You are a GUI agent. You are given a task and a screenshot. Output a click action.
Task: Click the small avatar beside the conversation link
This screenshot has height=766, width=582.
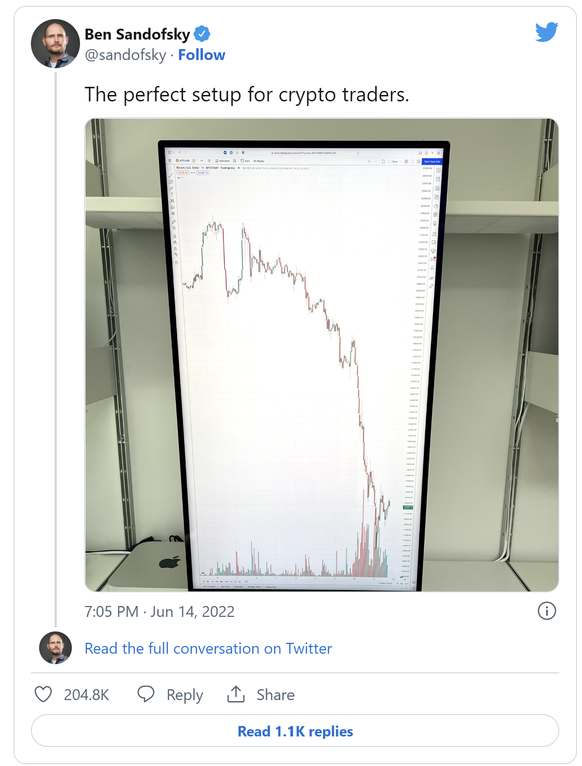55,648
